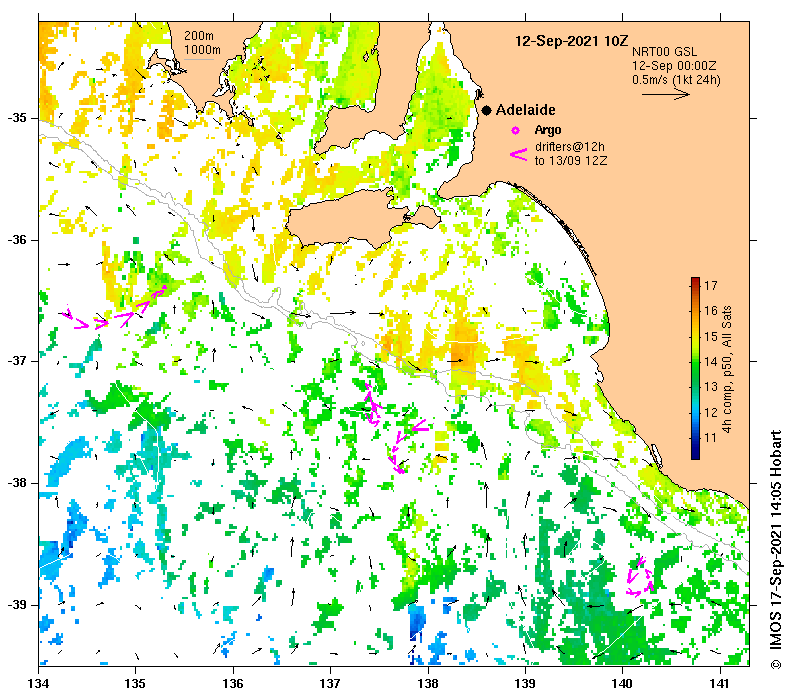The width and height of the screenshot is (791, 700).
Task: Click colorbar tick value 11
Action: [711, 437]
